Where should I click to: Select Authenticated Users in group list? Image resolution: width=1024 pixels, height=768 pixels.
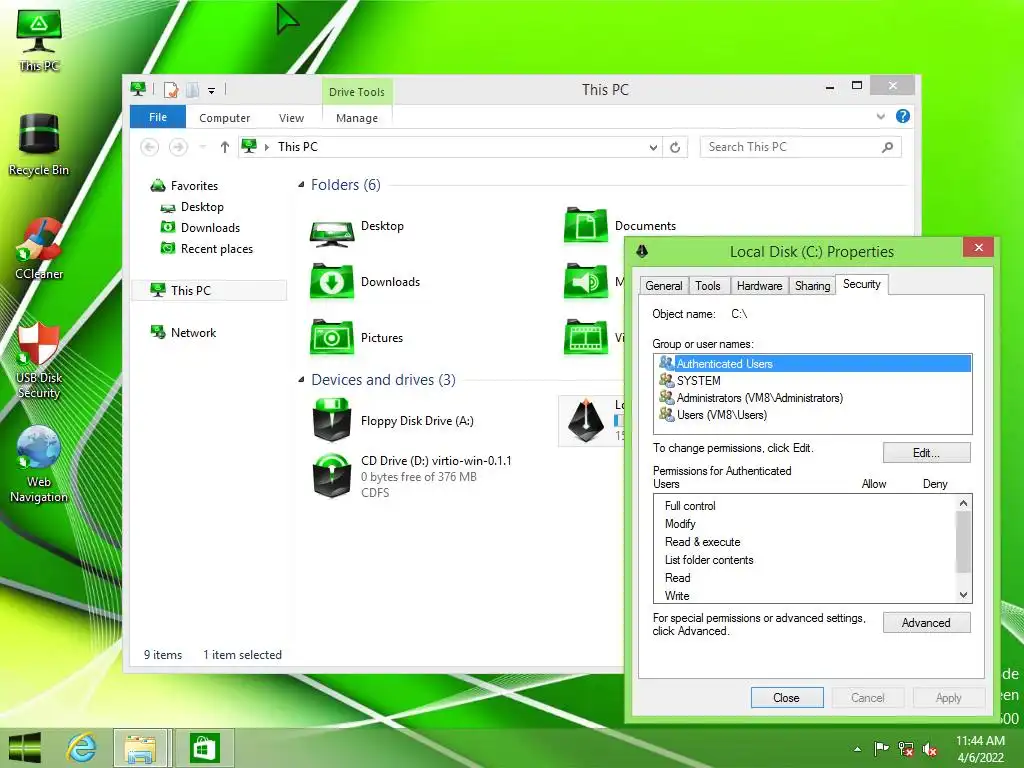[812, 364]
